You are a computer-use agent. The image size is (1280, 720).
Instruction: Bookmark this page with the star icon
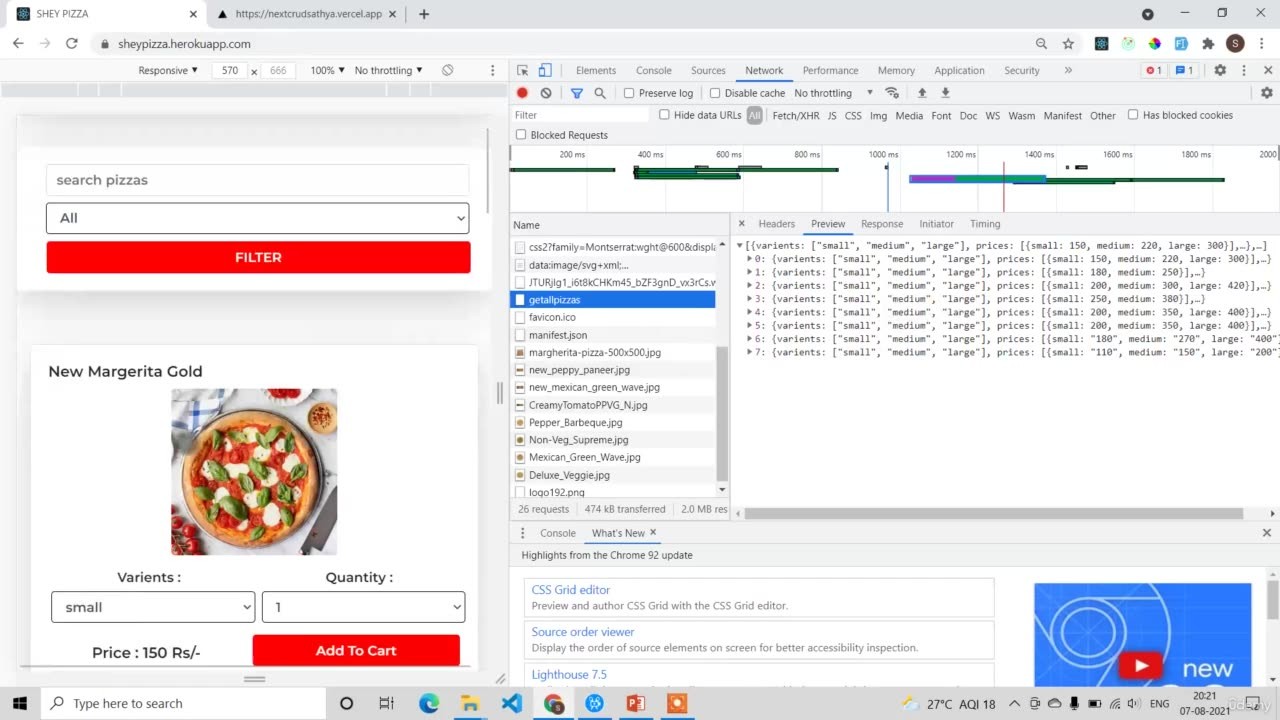[x=1068, y=44]
